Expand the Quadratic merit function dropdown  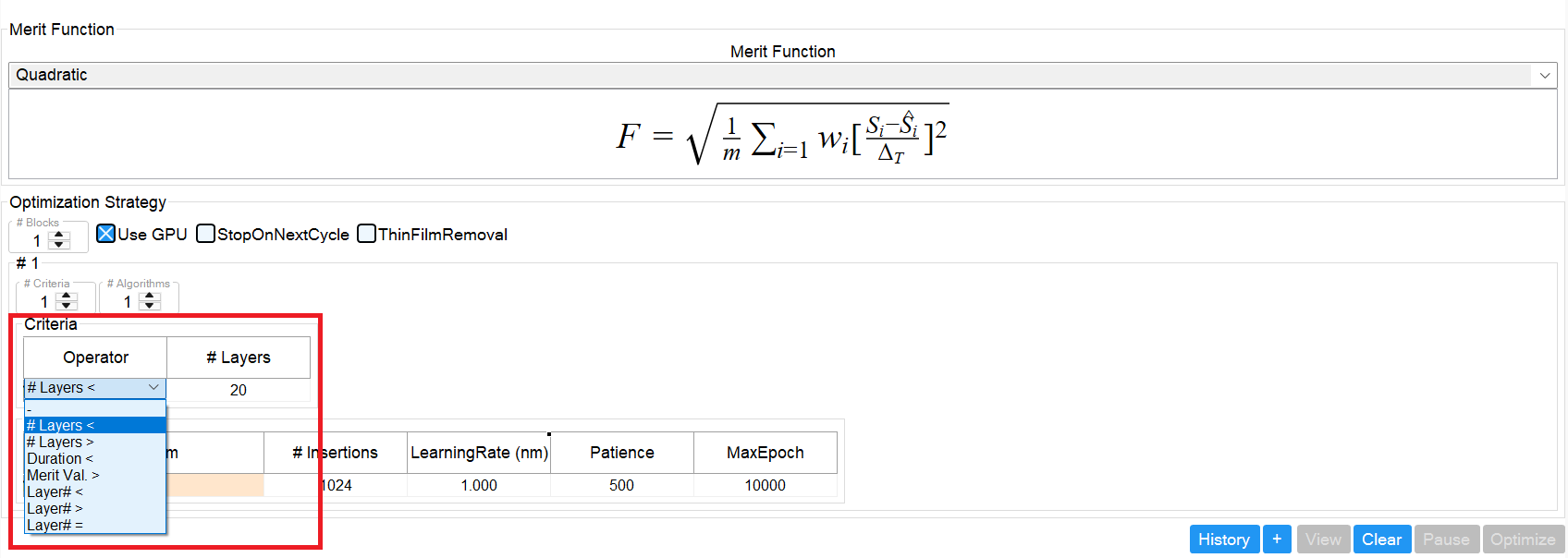pos(1544,75)
